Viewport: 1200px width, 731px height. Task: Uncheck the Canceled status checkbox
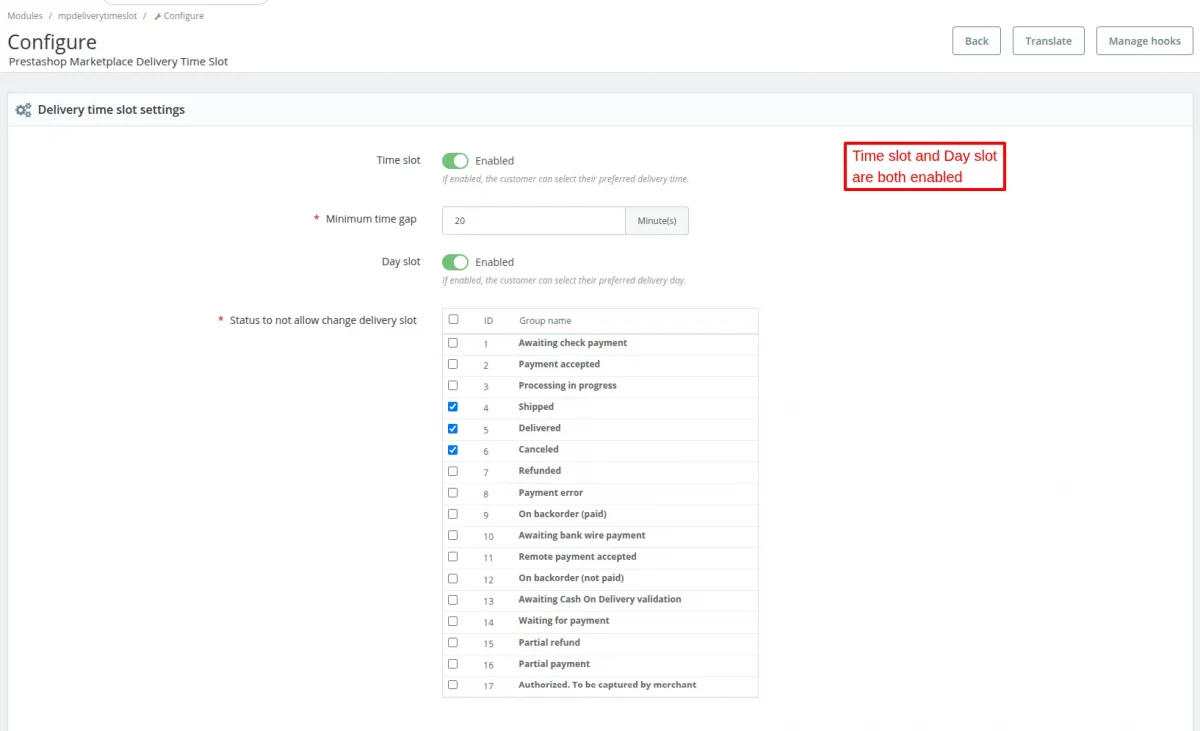pos(453,449)
